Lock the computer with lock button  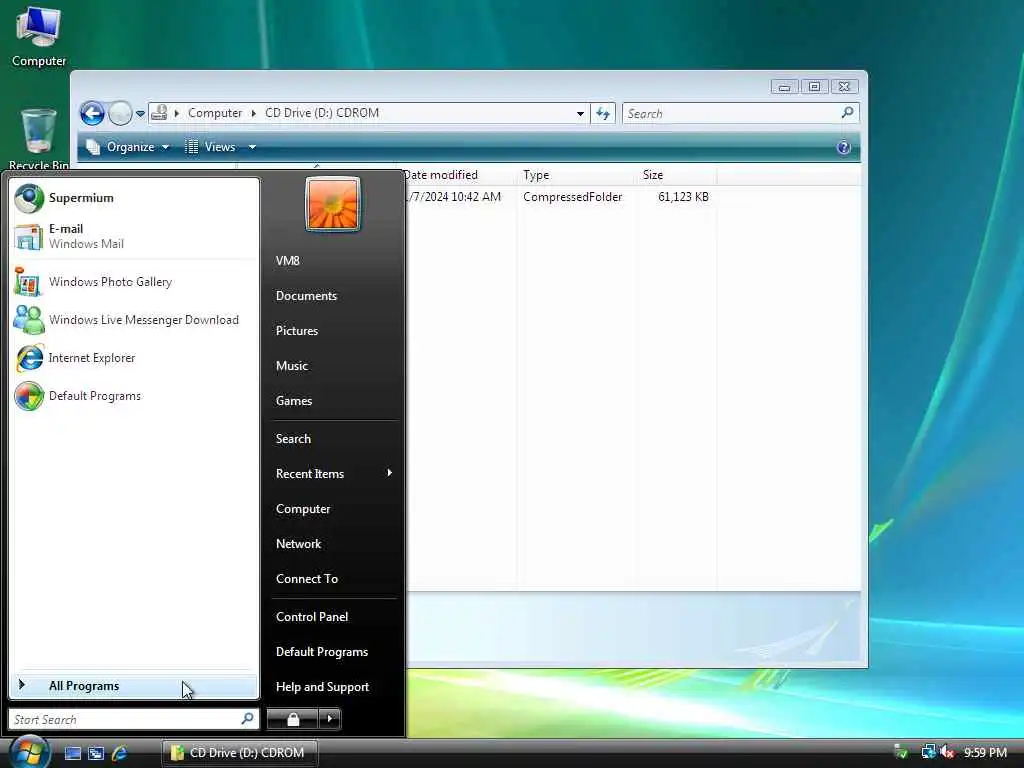point(293,719)
